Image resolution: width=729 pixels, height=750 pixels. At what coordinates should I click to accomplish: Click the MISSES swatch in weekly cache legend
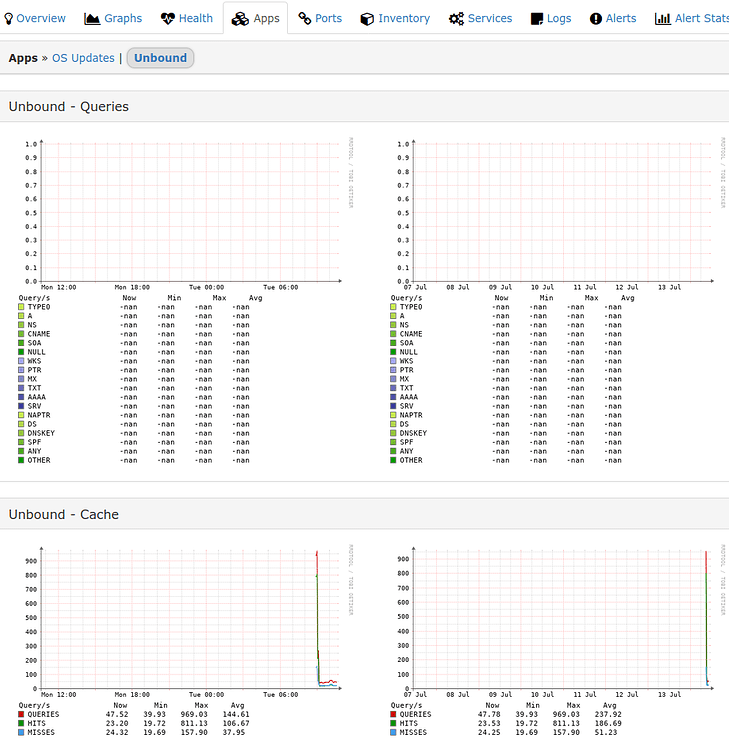393,732
